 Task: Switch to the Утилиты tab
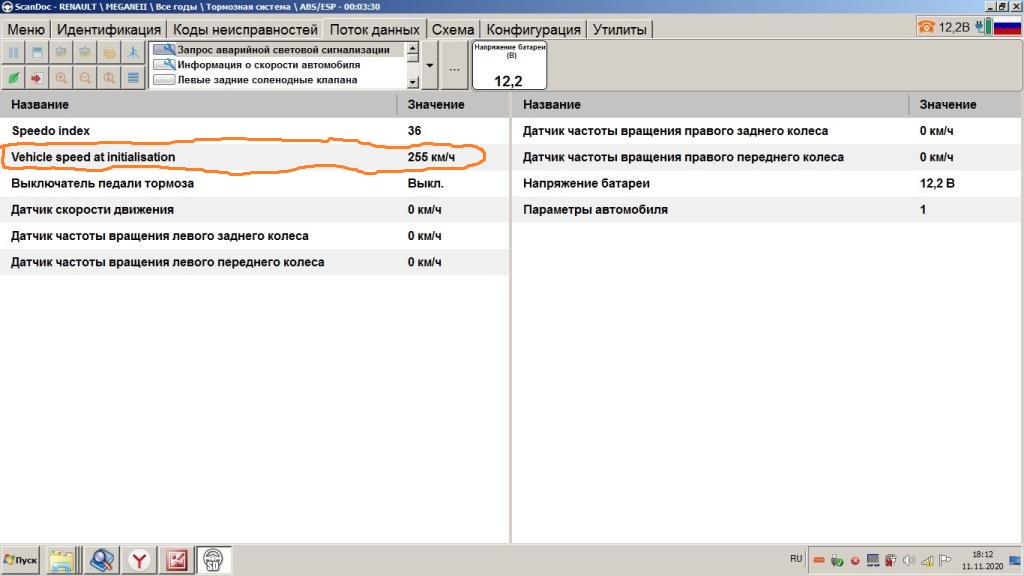coord(619,29)
